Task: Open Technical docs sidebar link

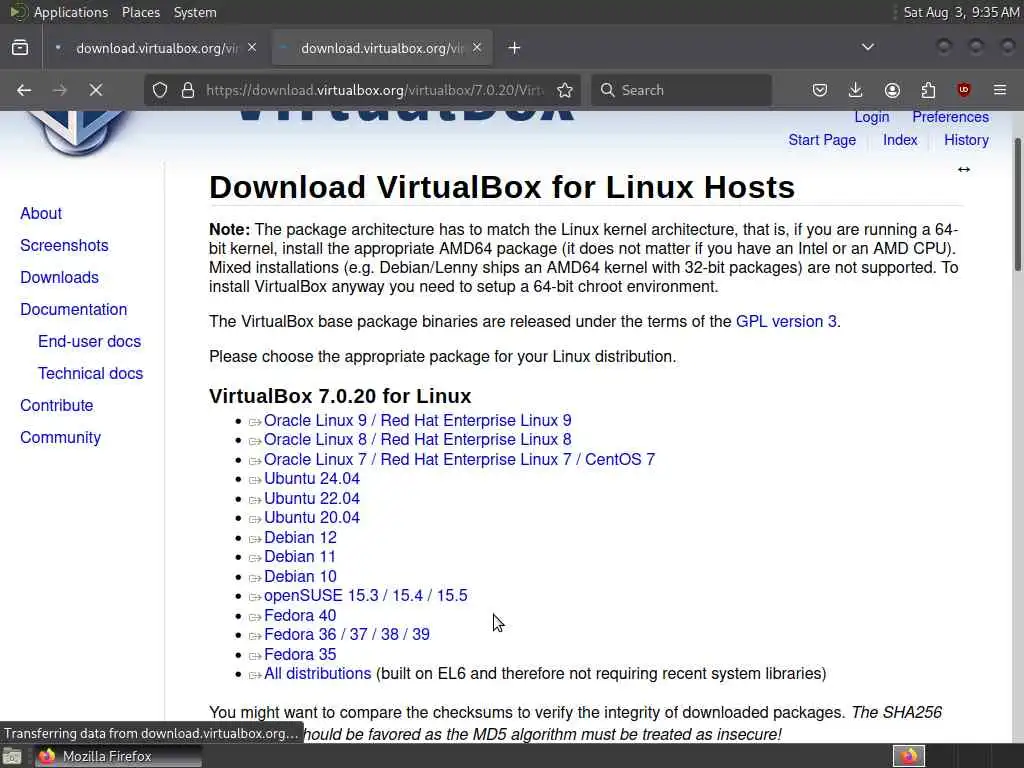Action: click(90, 374)
